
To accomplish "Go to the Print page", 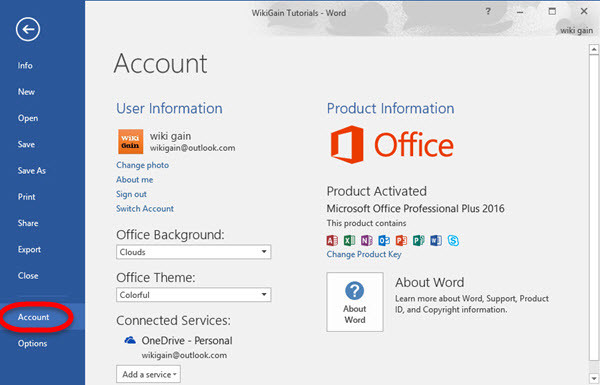I will tap(26, 197).
